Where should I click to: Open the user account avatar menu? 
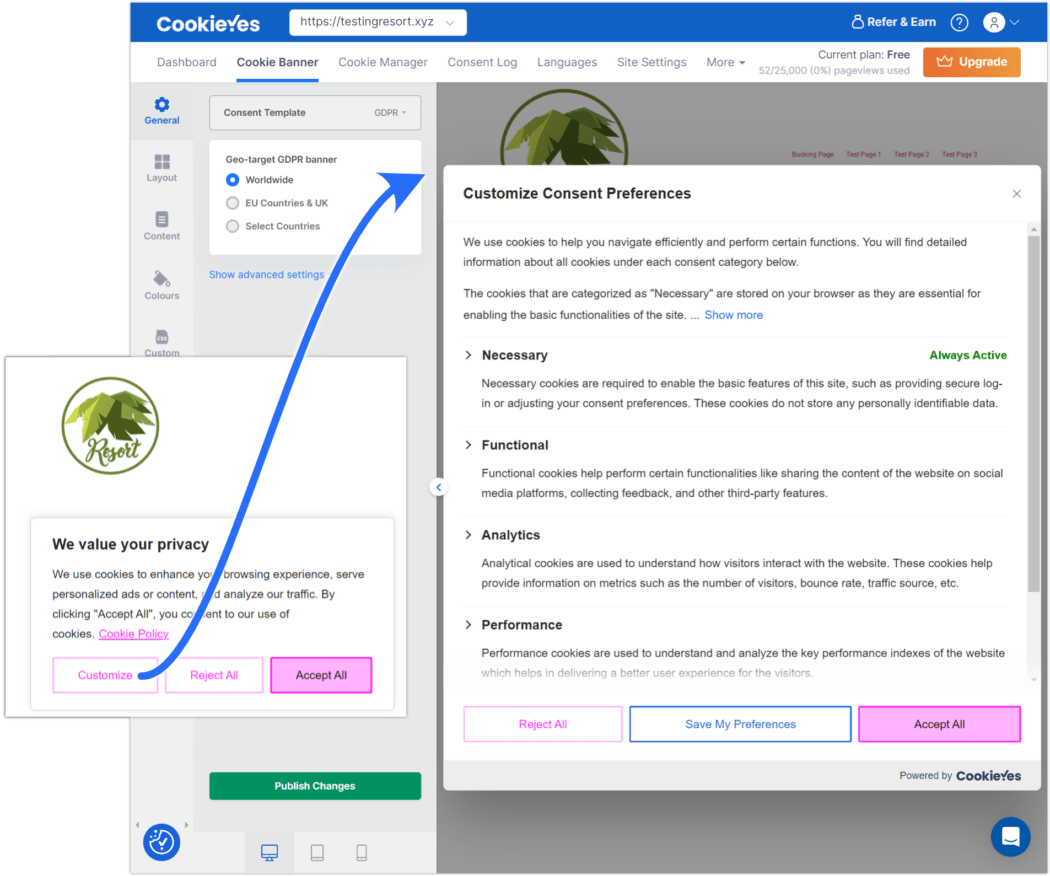pyautogui.click(x=1001, y=23)
